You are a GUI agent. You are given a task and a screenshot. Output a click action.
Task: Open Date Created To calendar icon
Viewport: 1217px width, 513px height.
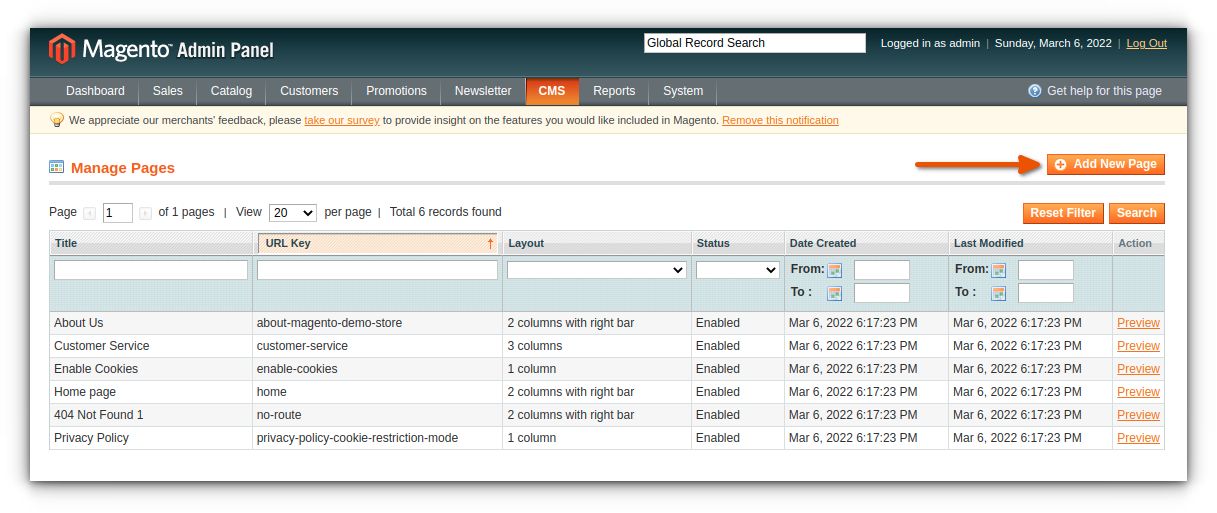(x=834, y=293)
